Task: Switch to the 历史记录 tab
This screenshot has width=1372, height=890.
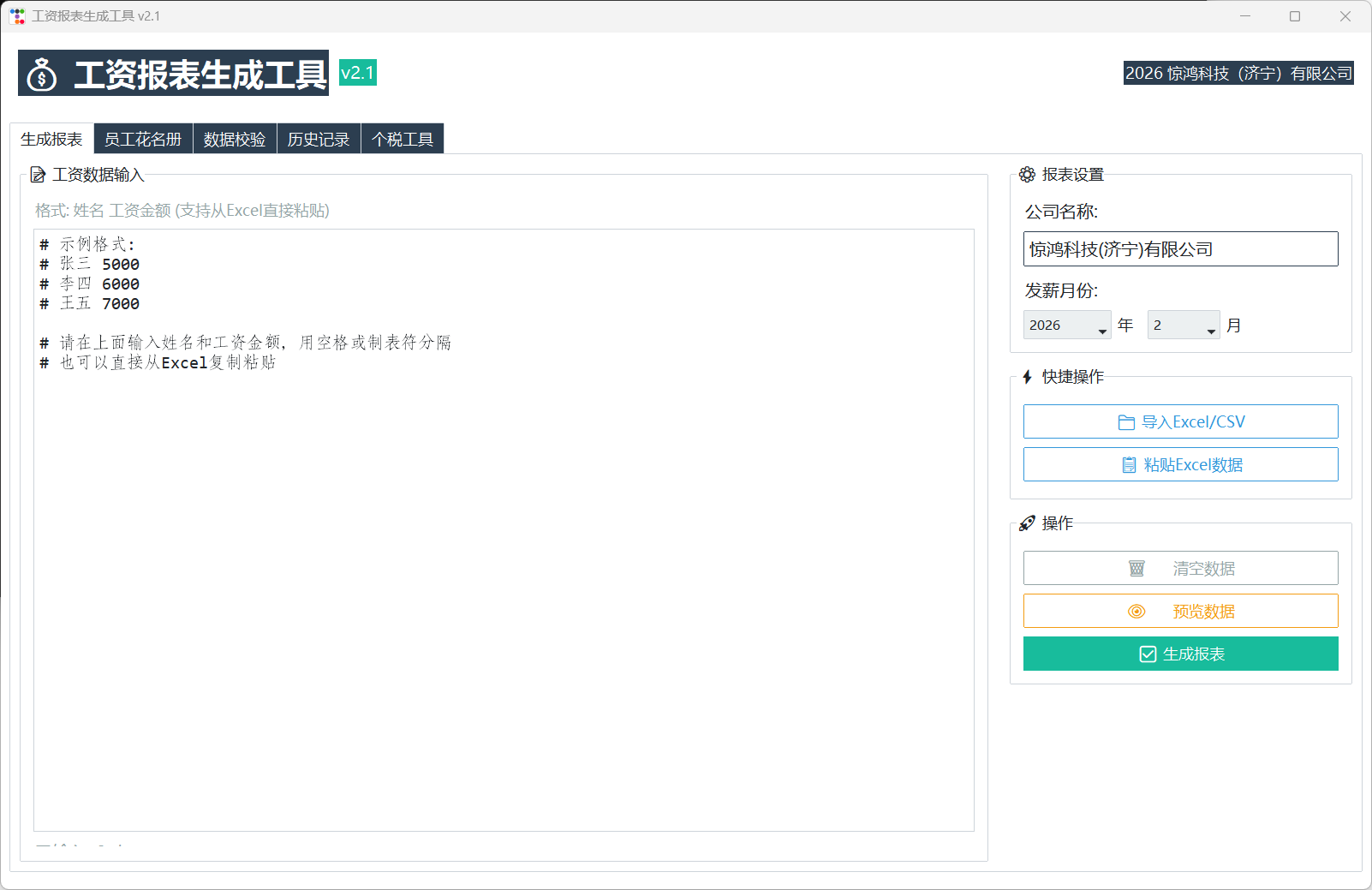Action: coord(319,138)
